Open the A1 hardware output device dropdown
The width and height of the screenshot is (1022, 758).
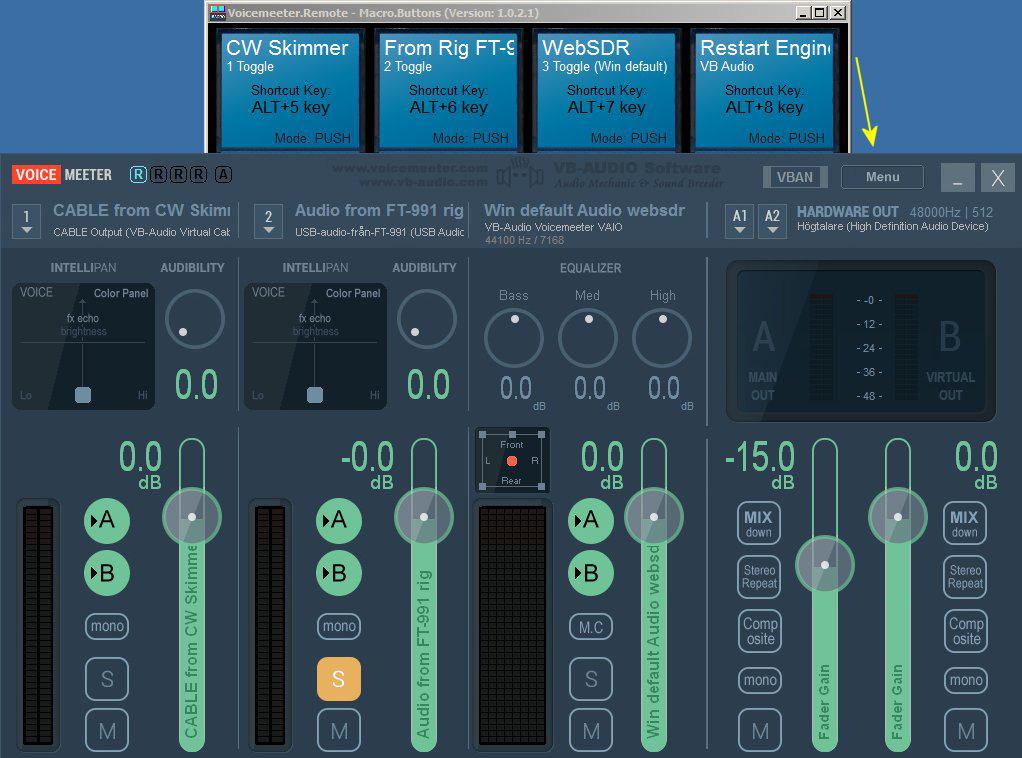point(740,221)
